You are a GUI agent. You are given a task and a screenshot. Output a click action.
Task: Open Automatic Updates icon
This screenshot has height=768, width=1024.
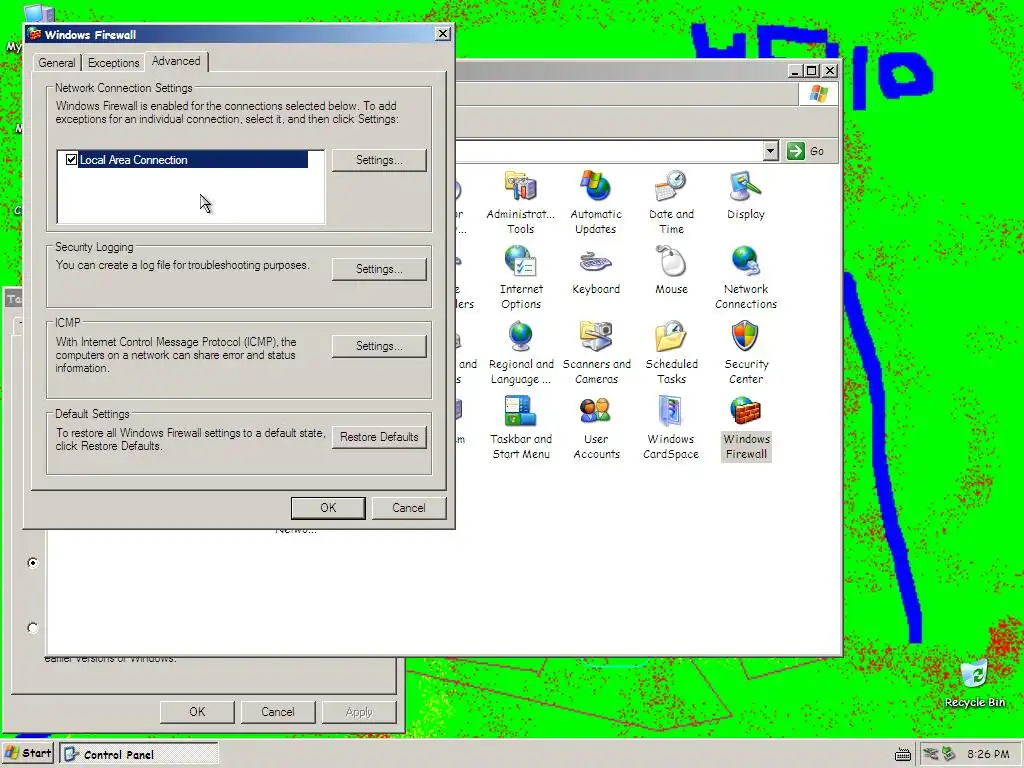click(596, 202)
